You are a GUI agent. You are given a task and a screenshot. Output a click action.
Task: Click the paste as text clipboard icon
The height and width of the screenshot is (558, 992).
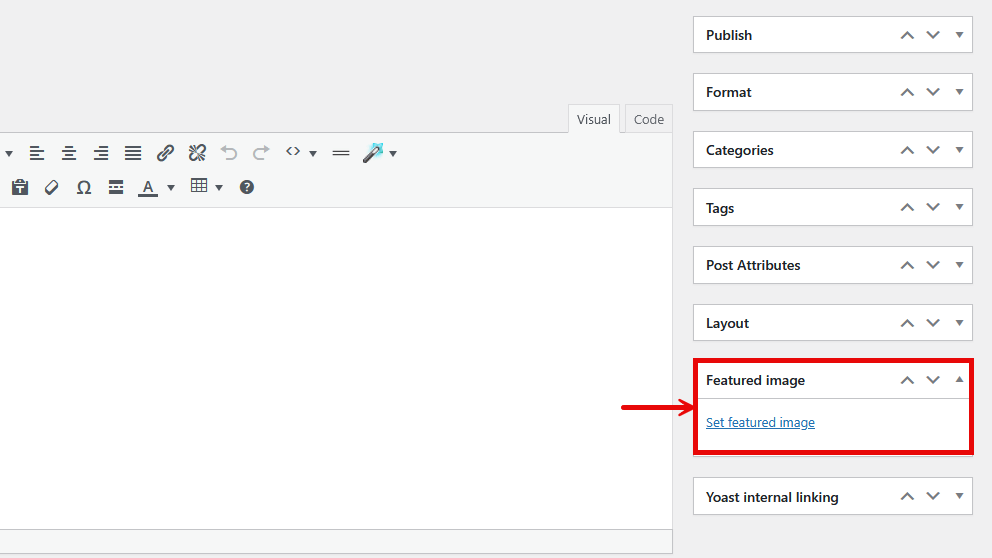tap(20, 187)
